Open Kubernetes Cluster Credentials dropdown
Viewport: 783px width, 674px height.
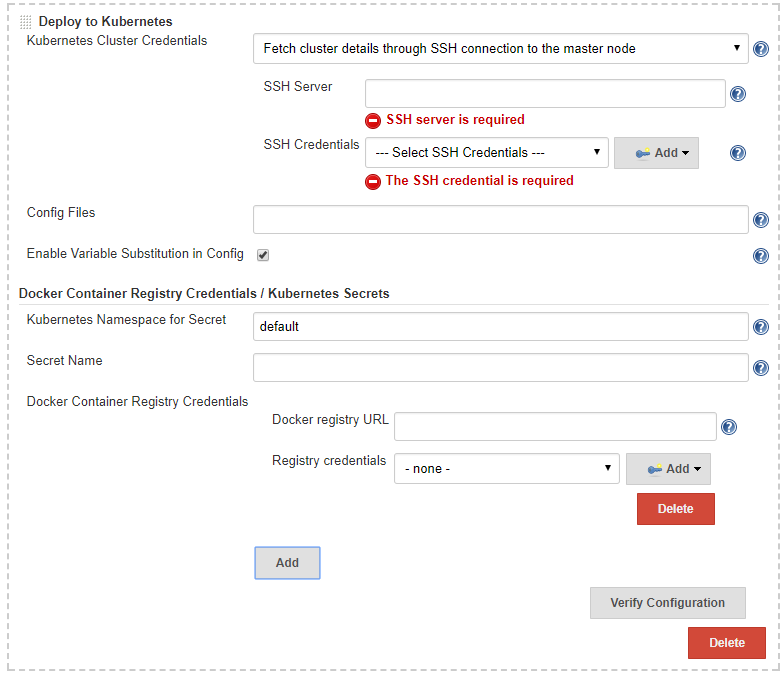500,48
